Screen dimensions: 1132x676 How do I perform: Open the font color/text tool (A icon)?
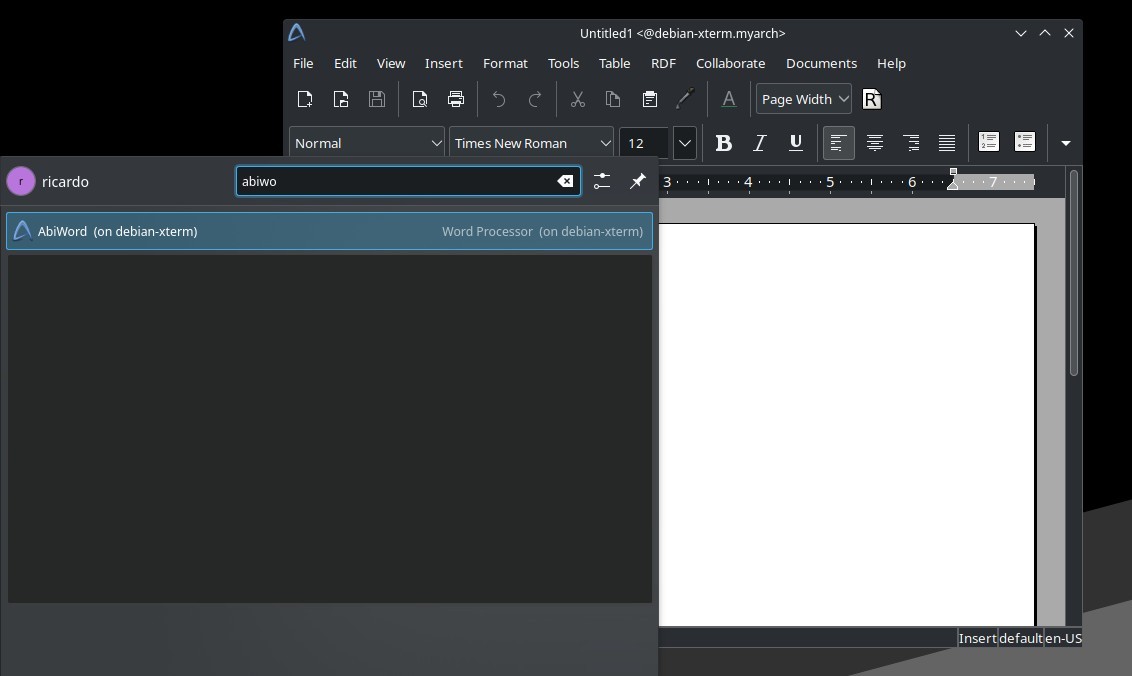coord(729,99)
